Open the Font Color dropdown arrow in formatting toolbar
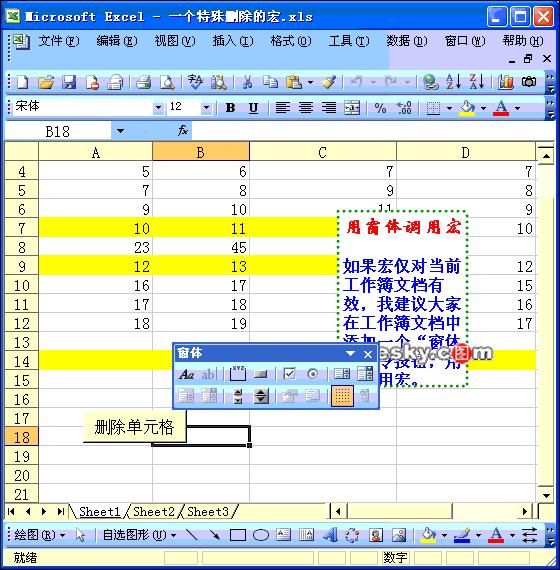 coord(517,108)
